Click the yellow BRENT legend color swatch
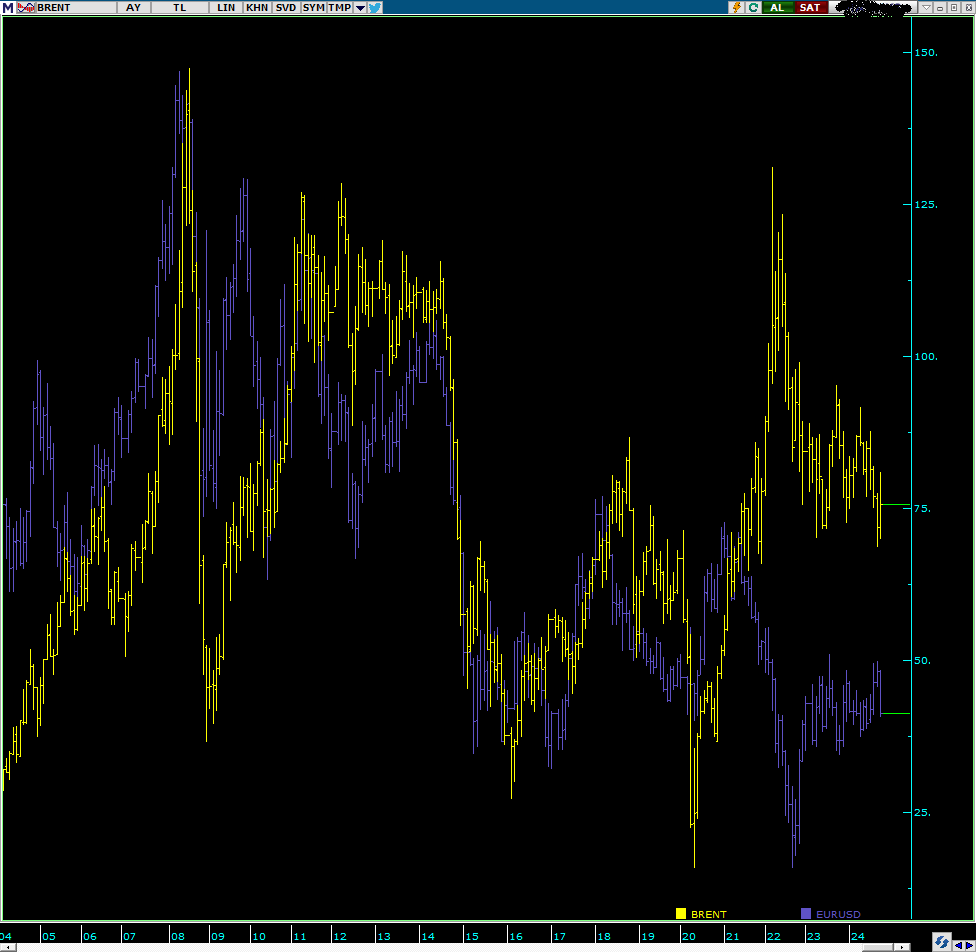Image resolution: width=976 pixels, height=952 pixels. click(x=681, y=913)
